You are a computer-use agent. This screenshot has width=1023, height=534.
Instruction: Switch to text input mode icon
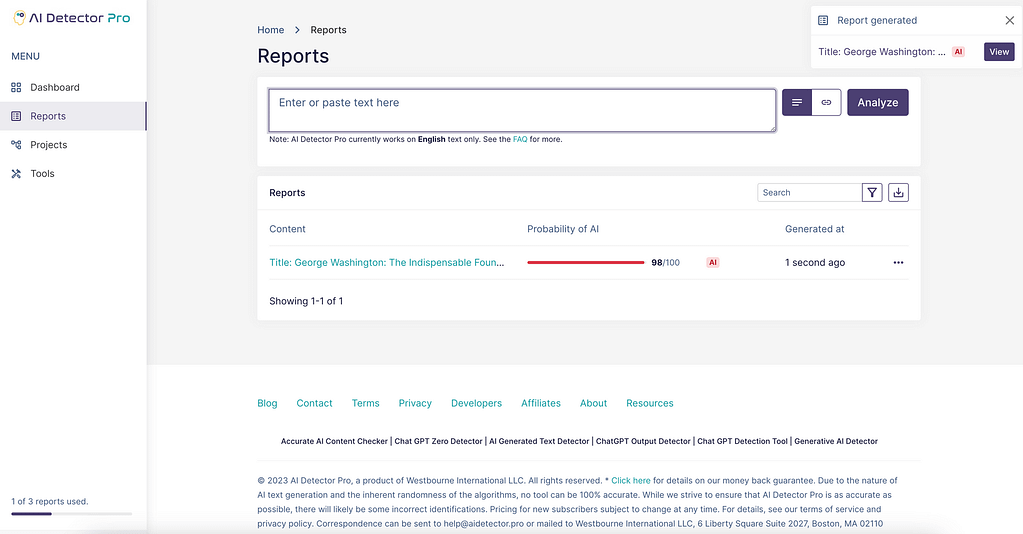pos(797,103)
